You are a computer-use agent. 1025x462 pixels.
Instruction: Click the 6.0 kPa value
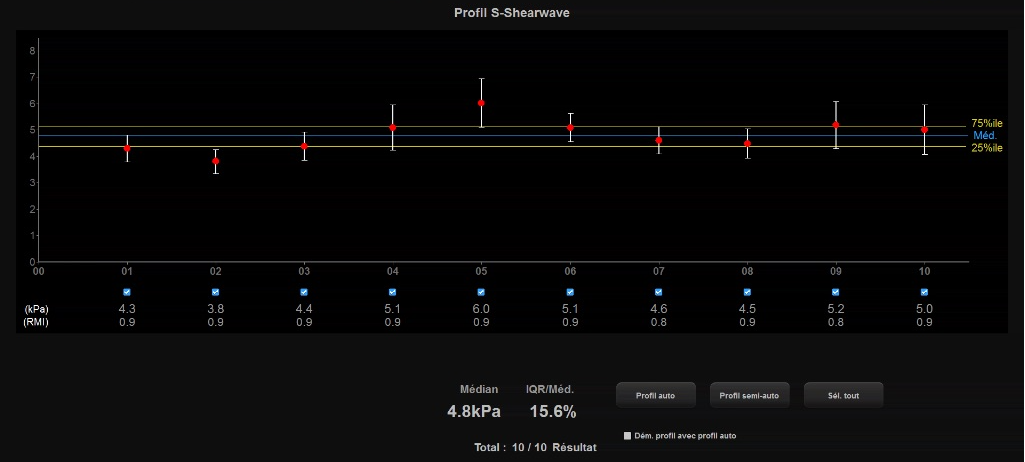[481, 309]
